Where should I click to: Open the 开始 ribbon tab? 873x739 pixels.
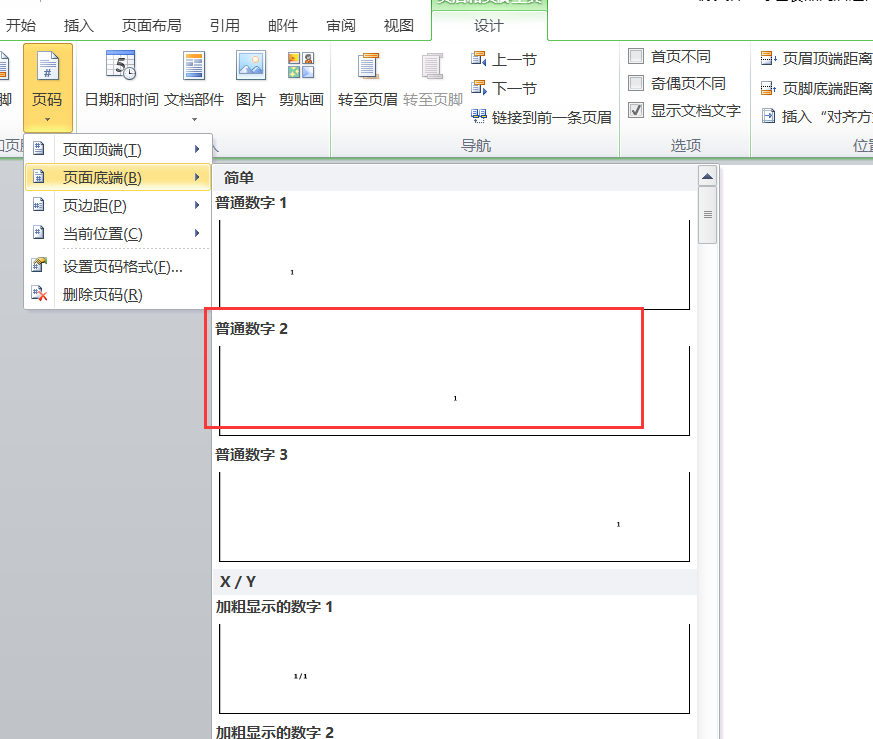pos(21,26)
